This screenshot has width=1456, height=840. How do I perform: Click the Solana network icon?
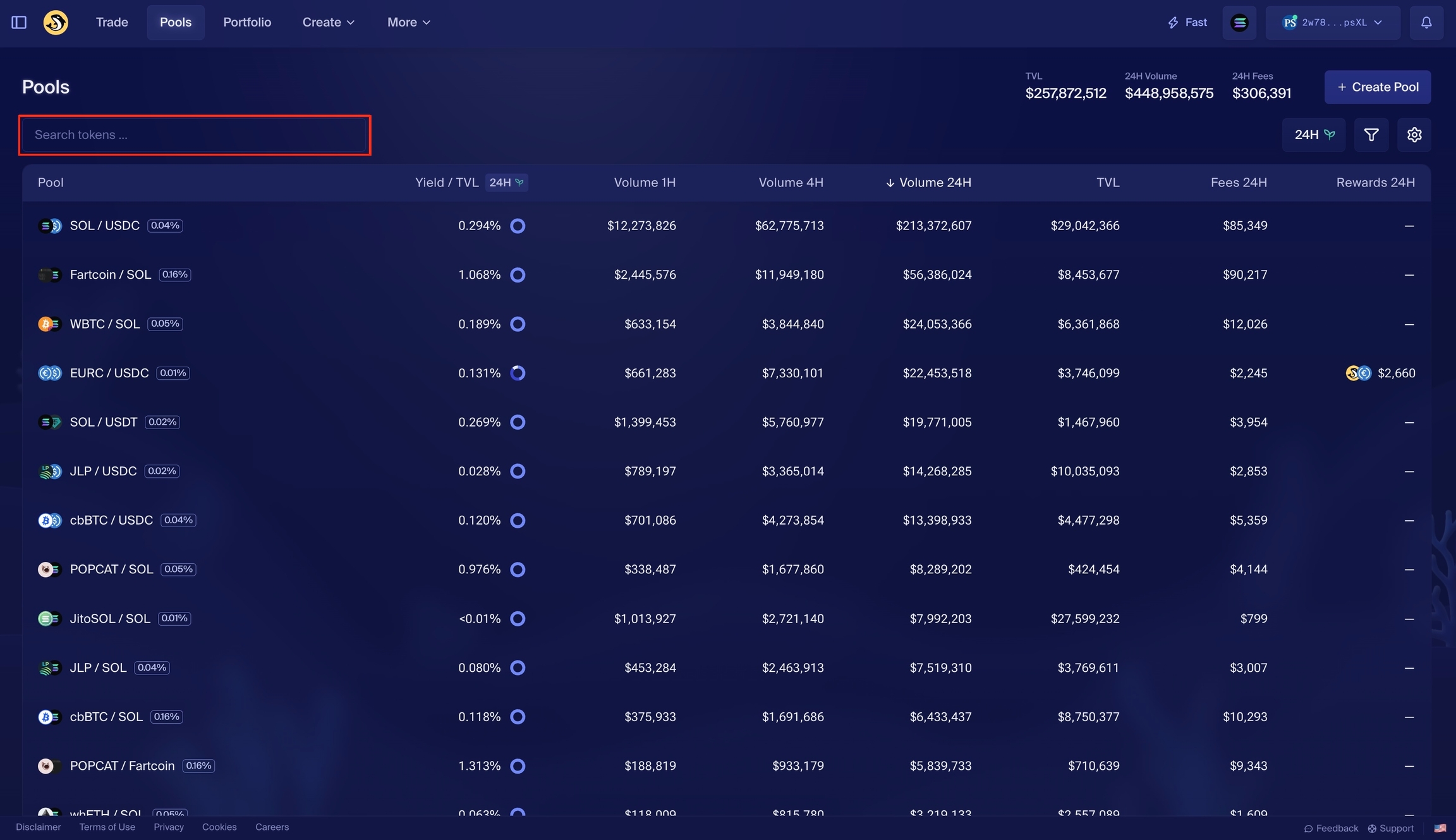[x=1239, y=21]
